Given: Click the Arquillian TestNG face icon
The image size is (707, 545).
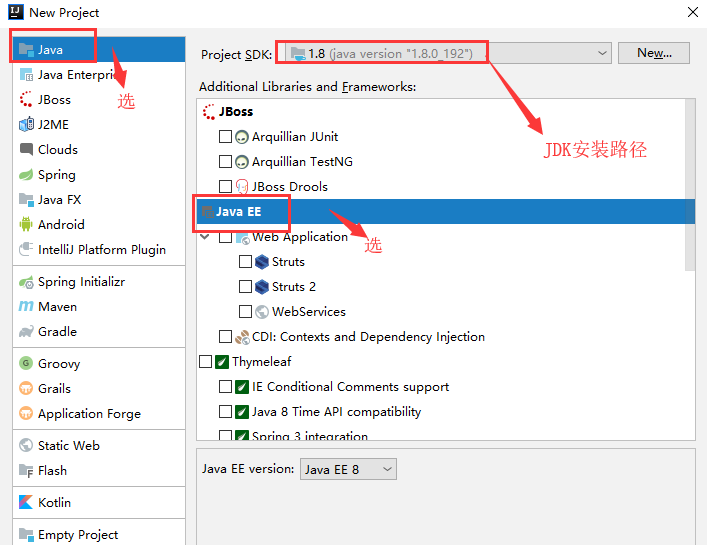Looking at the screenshot, I should 242,161.
